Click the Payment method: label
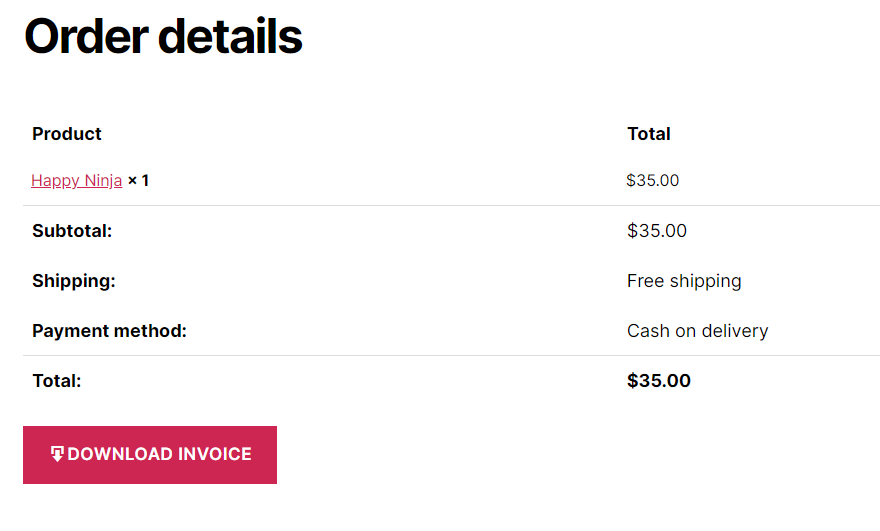880x531 pixels. [x=109, y=331]
